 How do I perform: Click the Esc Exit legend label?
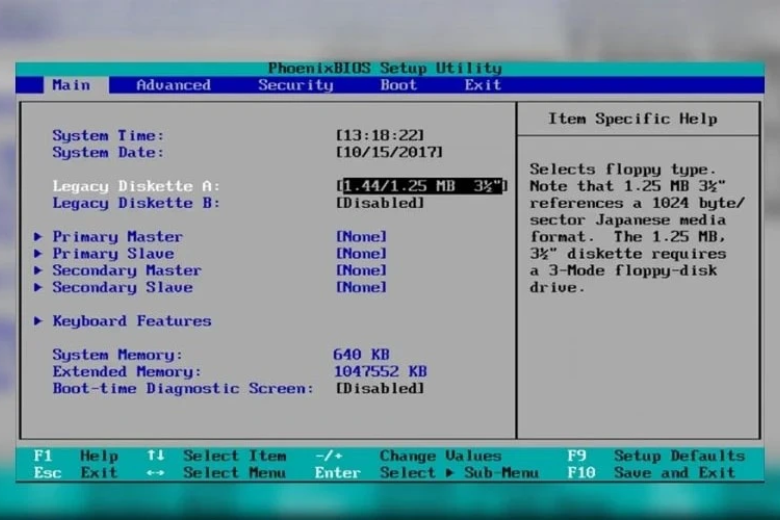[99, 473]
